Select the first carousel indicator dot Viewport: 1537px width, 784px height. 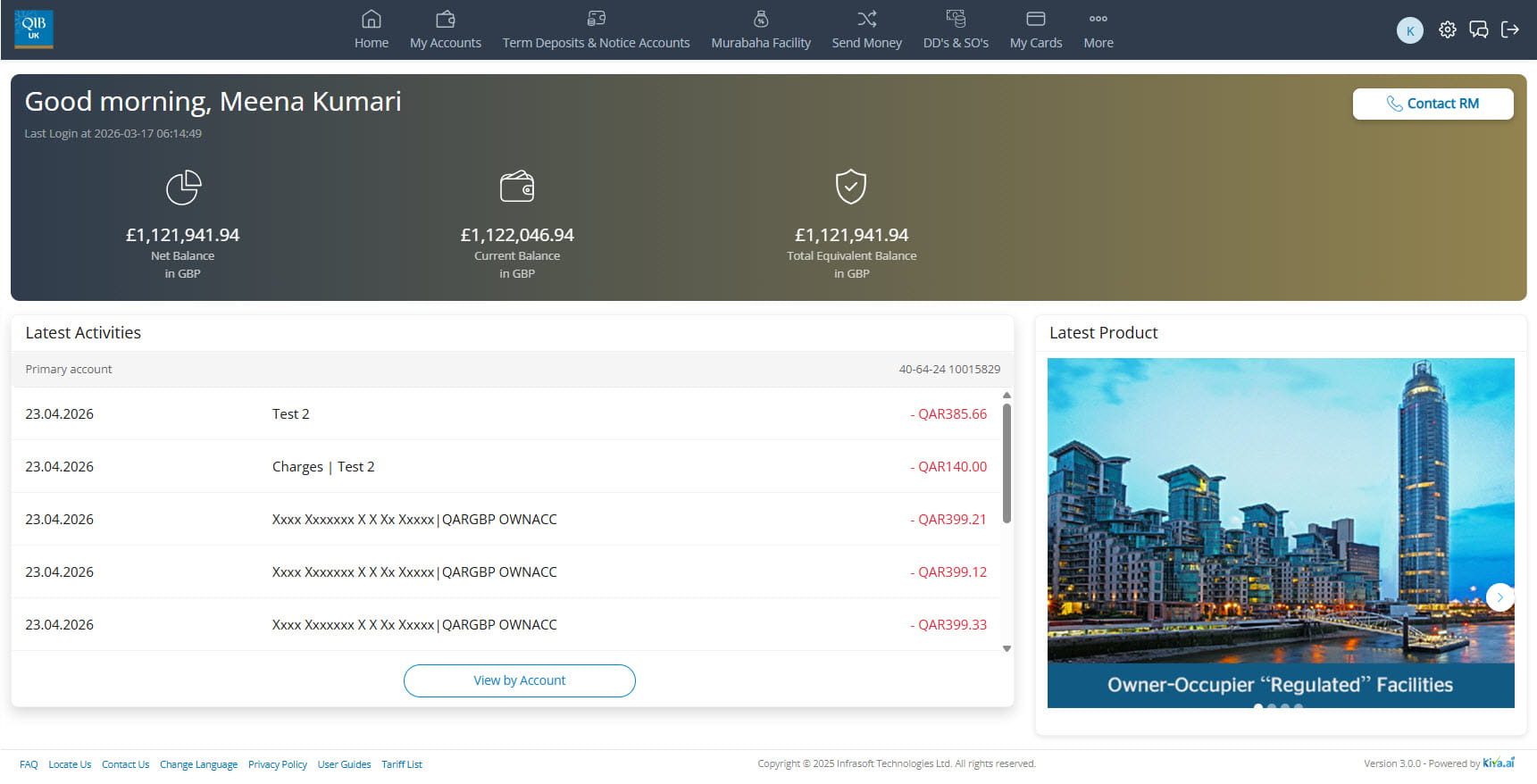point(1258,707)
